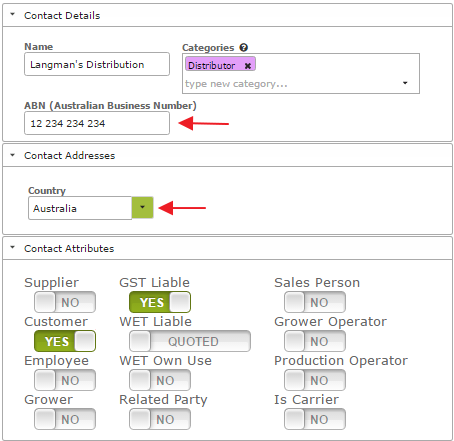Collapse the Contact Details section
Image resolution: width=454 pixels, height=441 pixels.
point(13,14)
